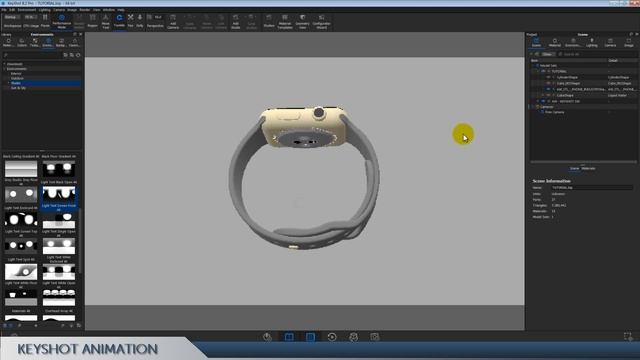Click the Add Studio toolbar icon
The height and width of the screenshot is (360, 640).
pos(236,21)
